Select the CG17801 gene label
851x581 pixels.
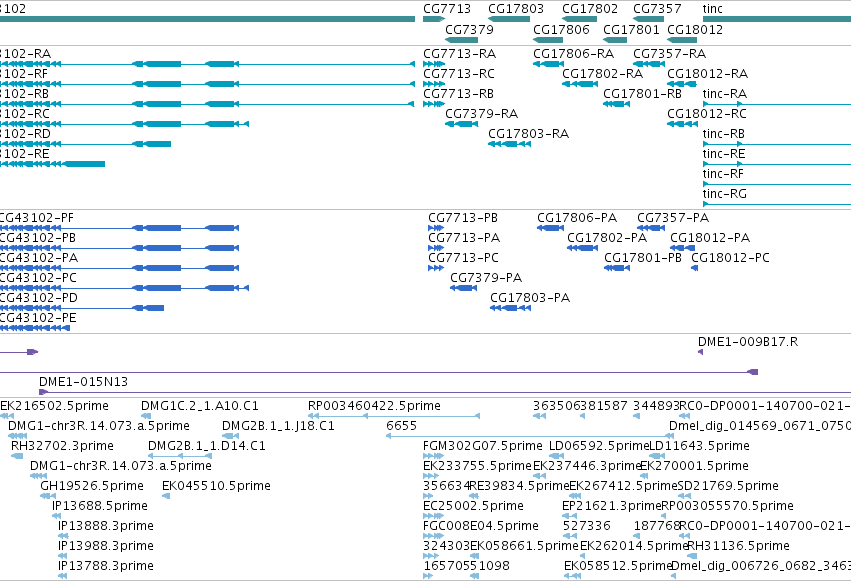(x=631, y=29)
